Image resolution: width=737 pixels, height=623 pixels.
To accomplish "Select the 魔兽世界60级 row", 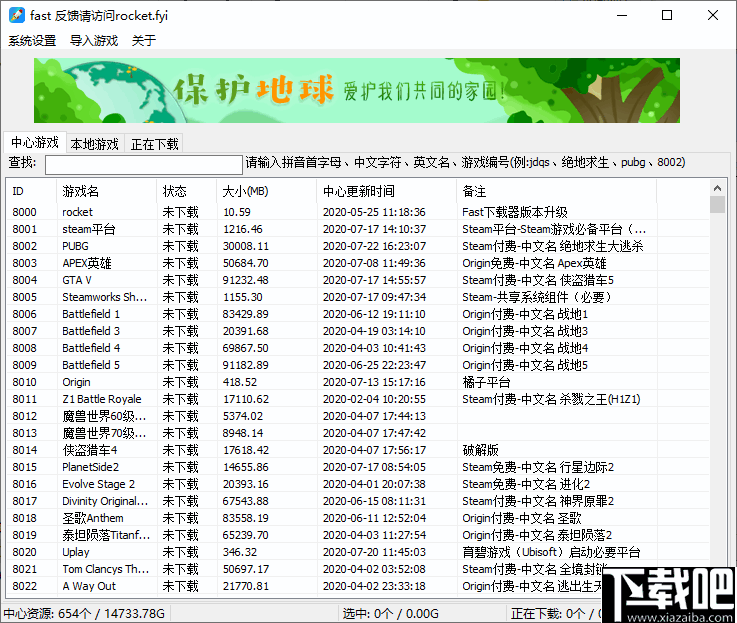I will pyautogui.click(x=358, y=416).
